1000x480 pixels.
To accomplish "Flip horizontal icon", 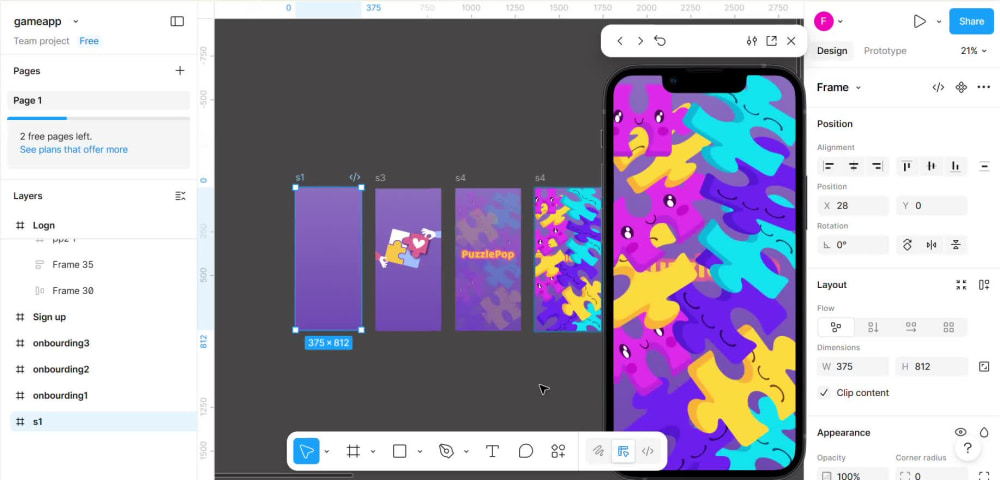I will coord(932,245).
